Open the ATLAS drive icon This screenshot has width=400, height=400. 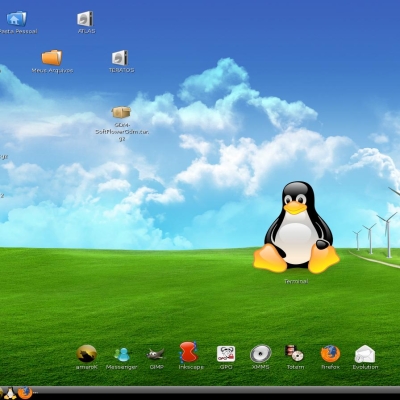85,19
